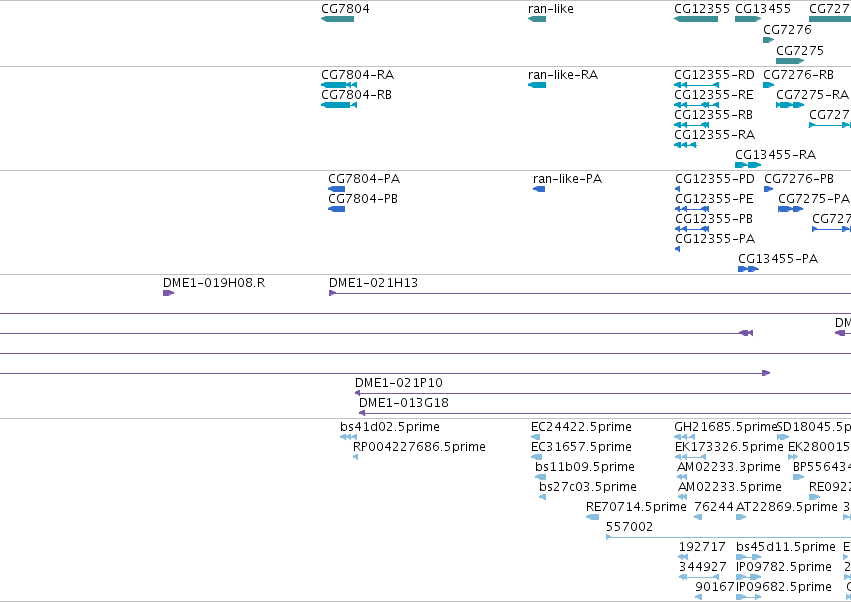Open transcript CG13455-RA

(775, 155)
